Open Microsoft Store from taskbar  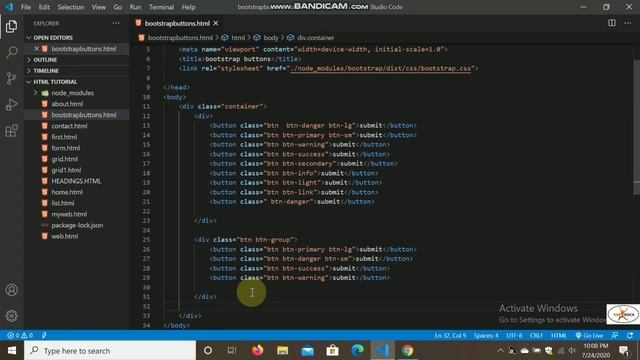pyautogui.click(x=332, y=351)
